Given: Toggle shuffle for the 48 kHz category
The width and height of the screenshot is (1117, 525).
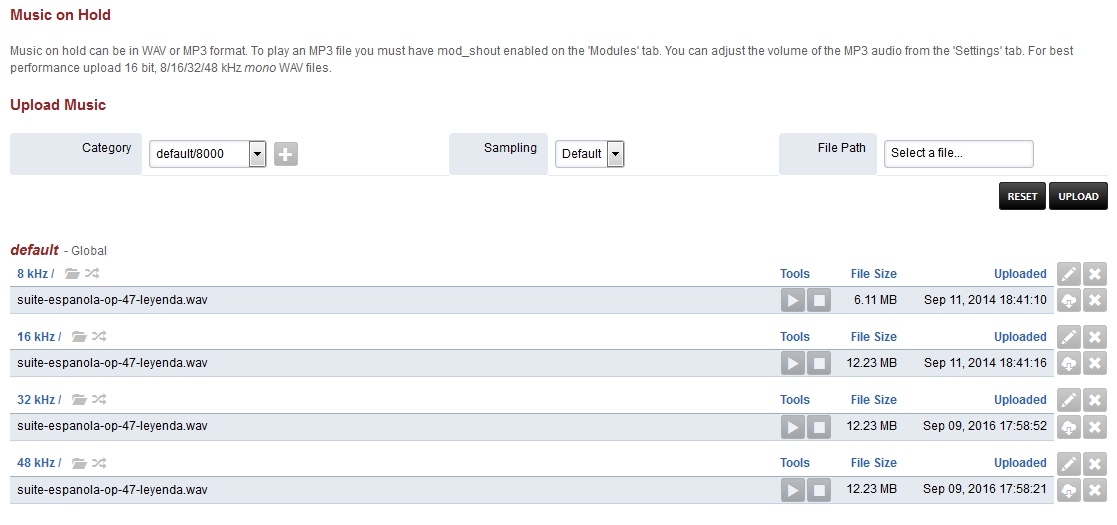Looking at the screenshot, I should tap(98, 463).
